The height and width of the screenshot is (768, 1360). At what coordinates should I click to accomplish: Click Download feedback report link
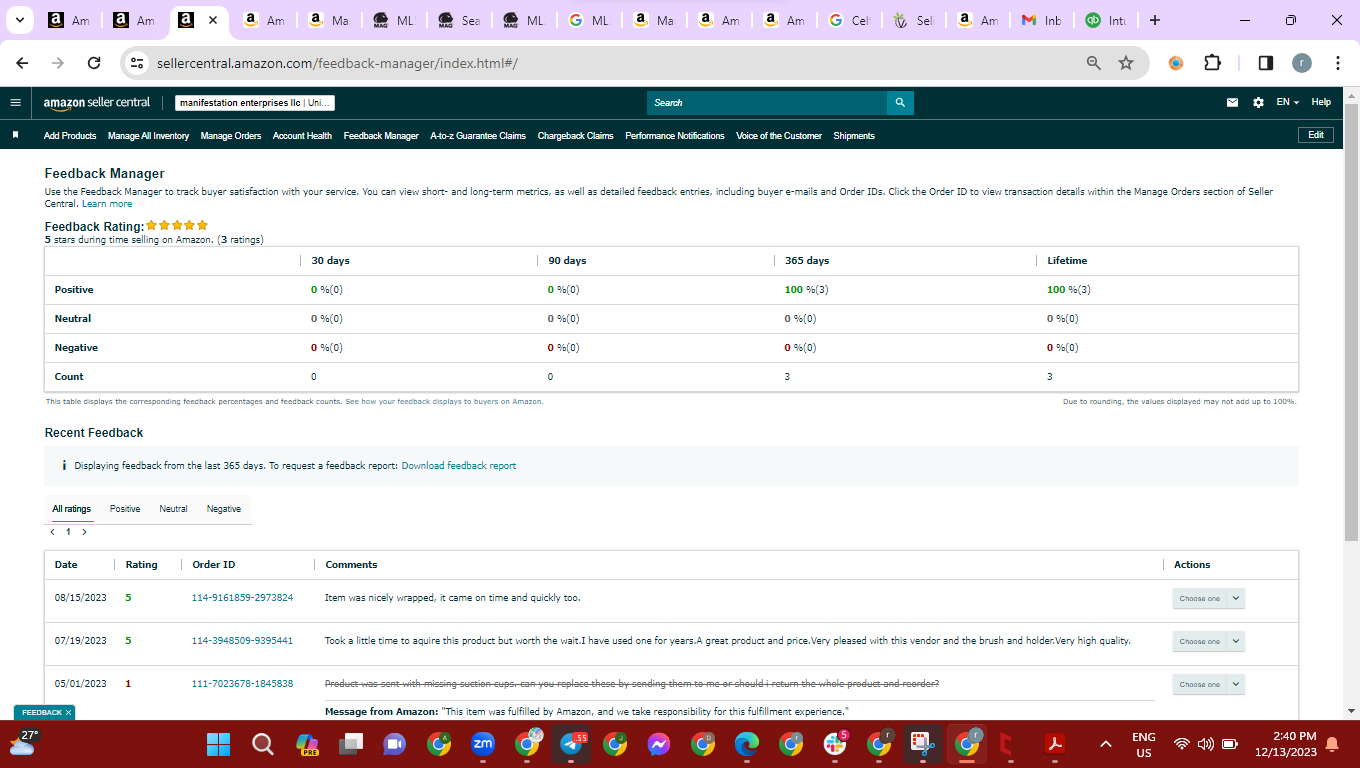[x=459, y=466]
